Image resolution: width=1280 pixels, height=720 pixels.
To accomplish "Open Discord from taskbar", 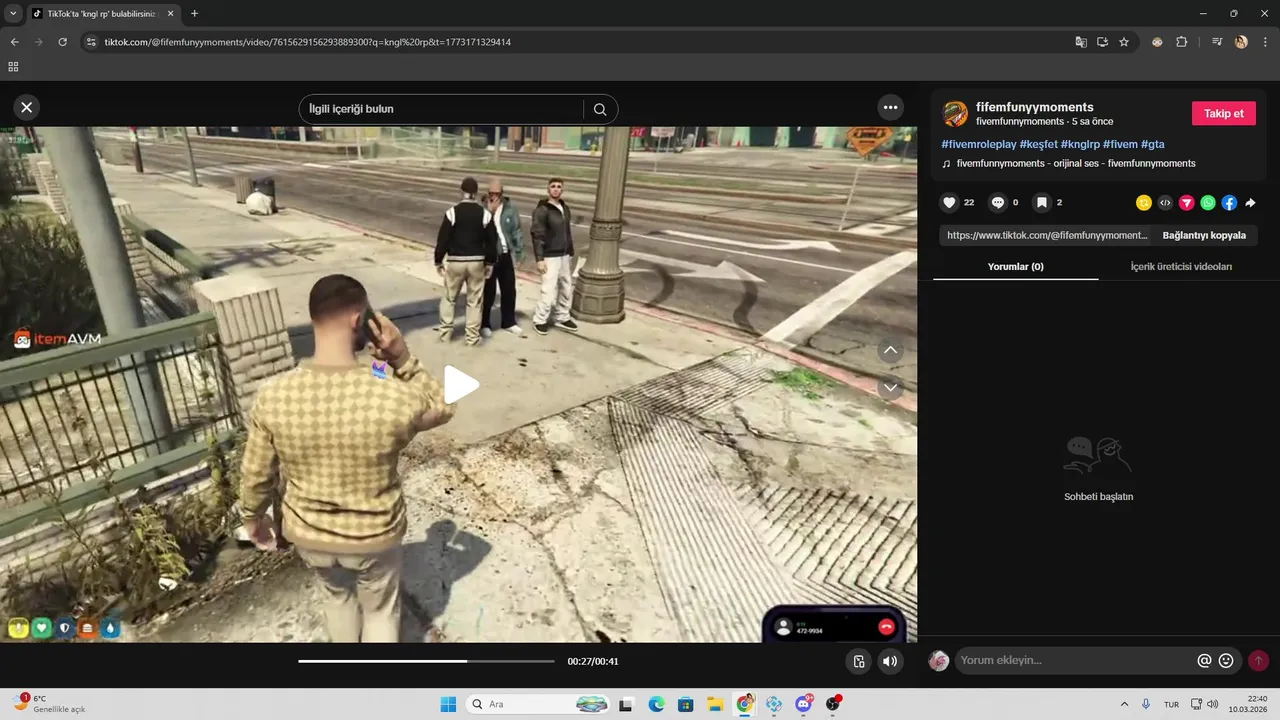I will [x=803, y=704].
